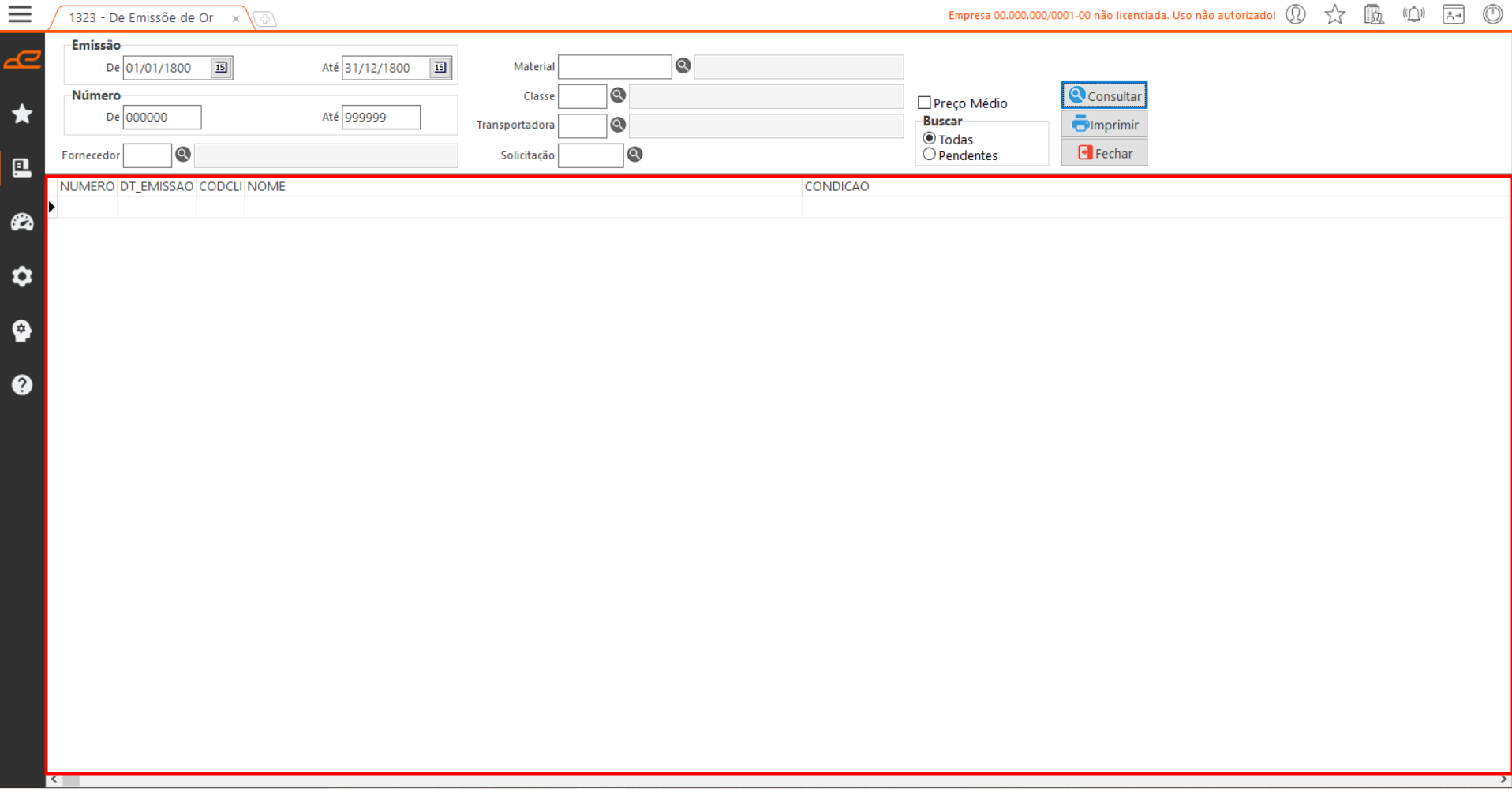Open favorites star in left sidebar

point(22,114)
